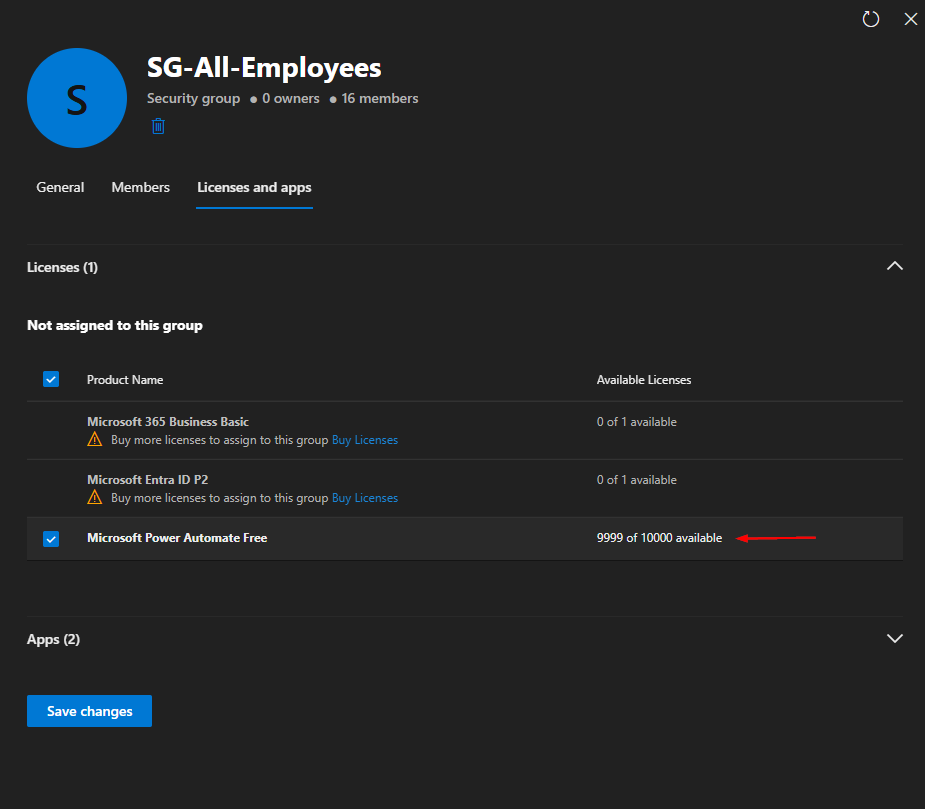925x809 pixels.
Task: Open Buy Licenses link for Microsoft Entra ID P2
Action: tap(365, 498)
